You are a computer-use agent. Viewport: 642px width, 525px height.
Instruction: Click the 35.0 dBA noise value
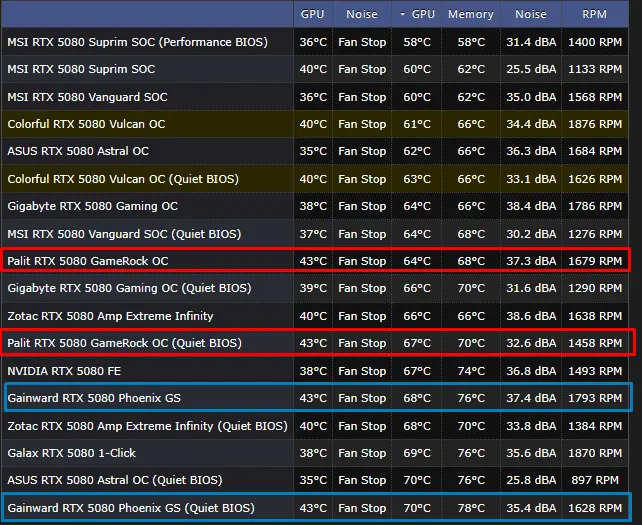[x=531, y=97]
